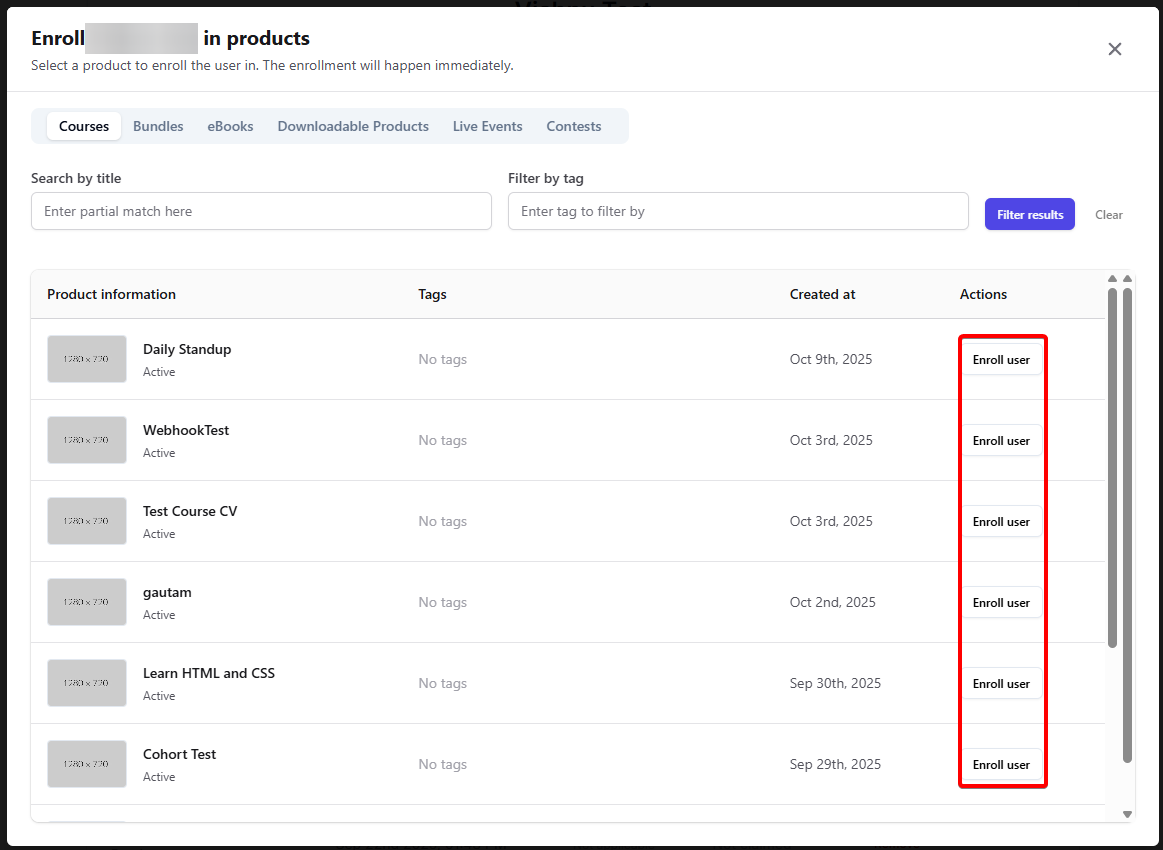
Task: Click the Learn HTML and CSS thumbnail
Action: coord(87,683)
